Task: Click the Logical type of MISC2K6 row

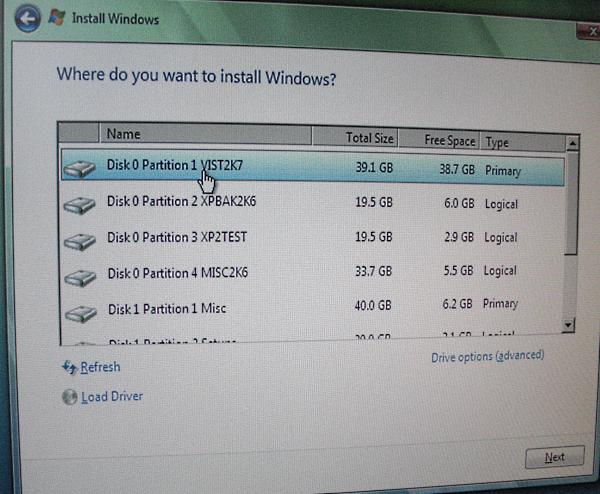Action: tap(500, 271)
